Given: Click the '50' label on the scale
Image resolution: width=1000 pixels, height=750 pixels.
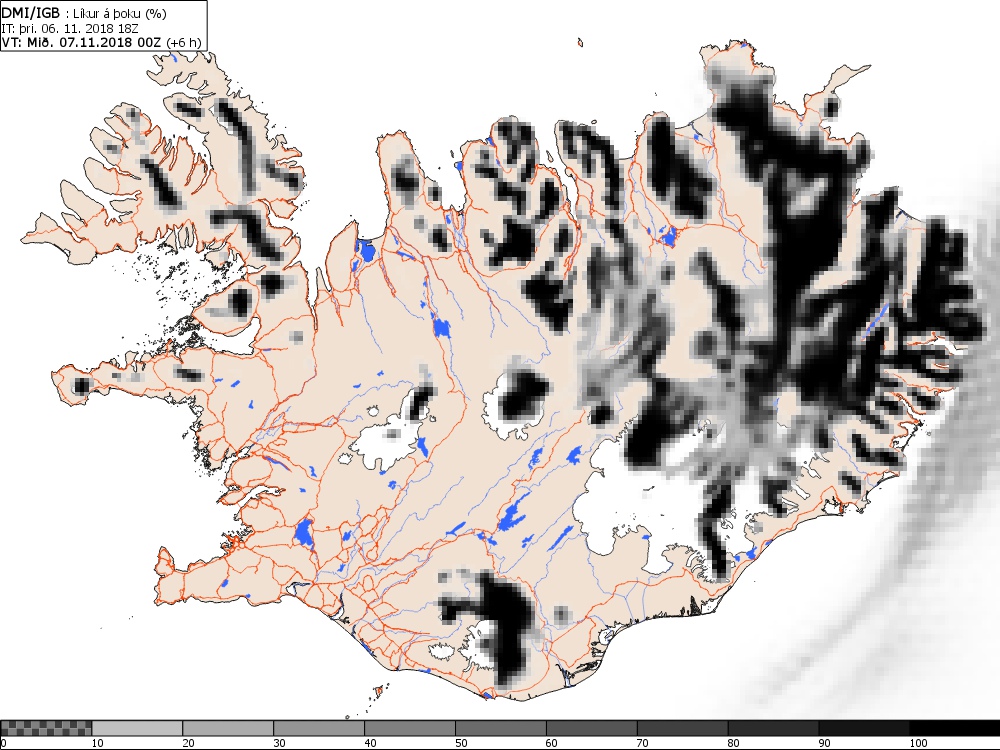Looking at the screenshot, I should point(461,743).
